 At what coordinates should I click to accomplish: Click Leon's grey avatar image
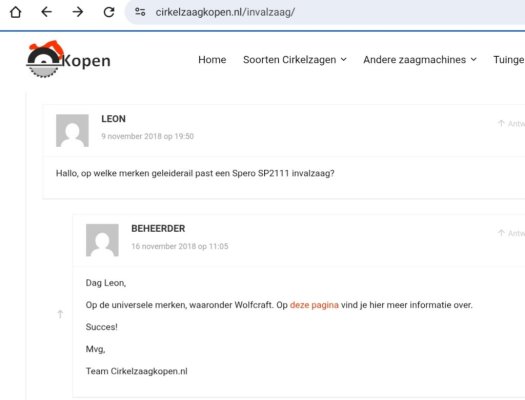coord(72,131)
